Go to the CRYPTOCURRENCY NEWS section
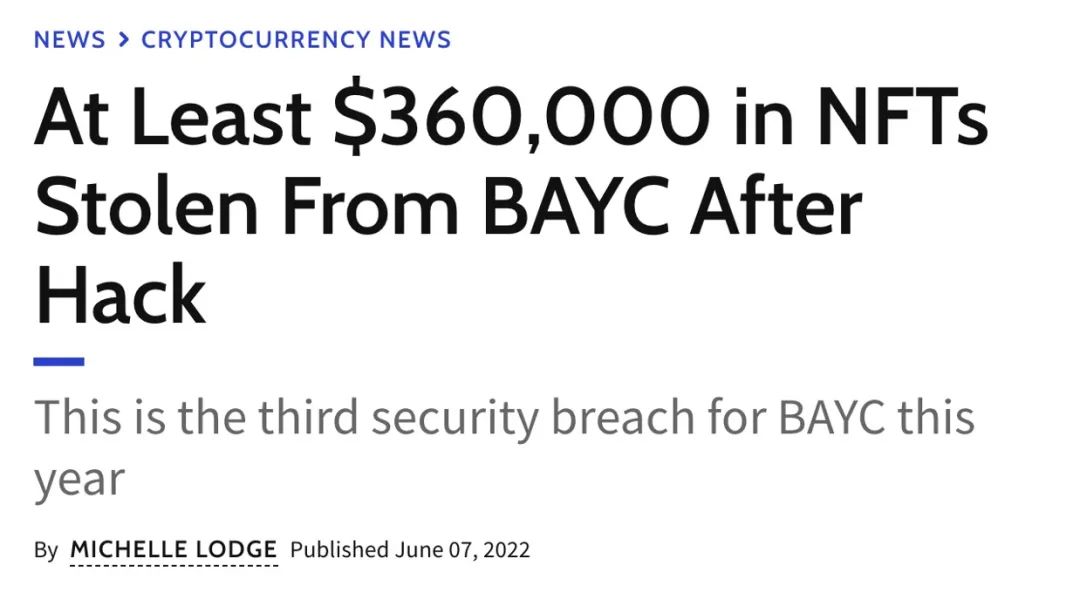This screenshot has height=593, width=1080. pos(296,40)
